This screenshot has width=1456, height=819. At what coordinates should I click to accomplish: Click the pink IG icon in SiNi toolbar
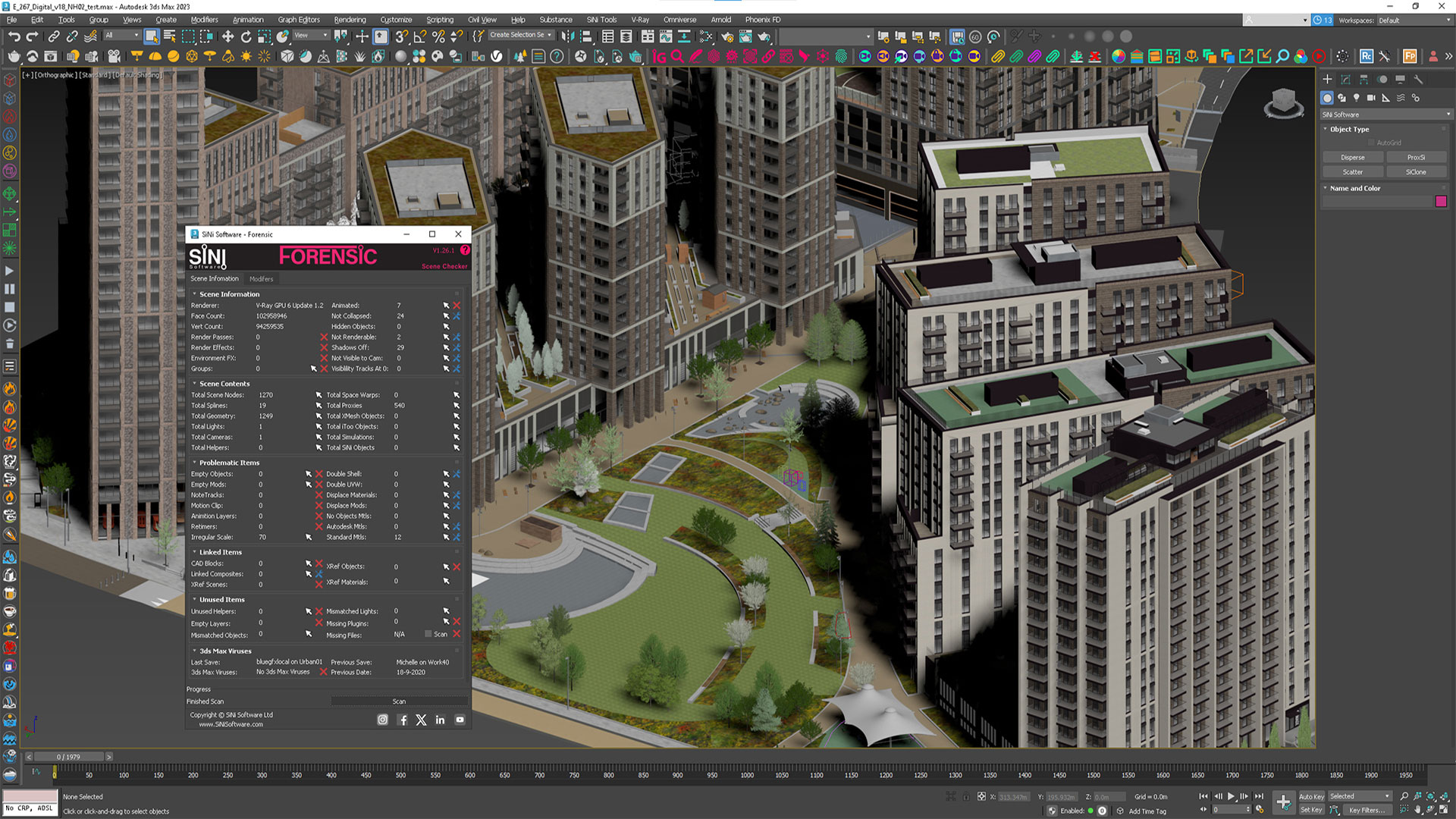[659, 56]
